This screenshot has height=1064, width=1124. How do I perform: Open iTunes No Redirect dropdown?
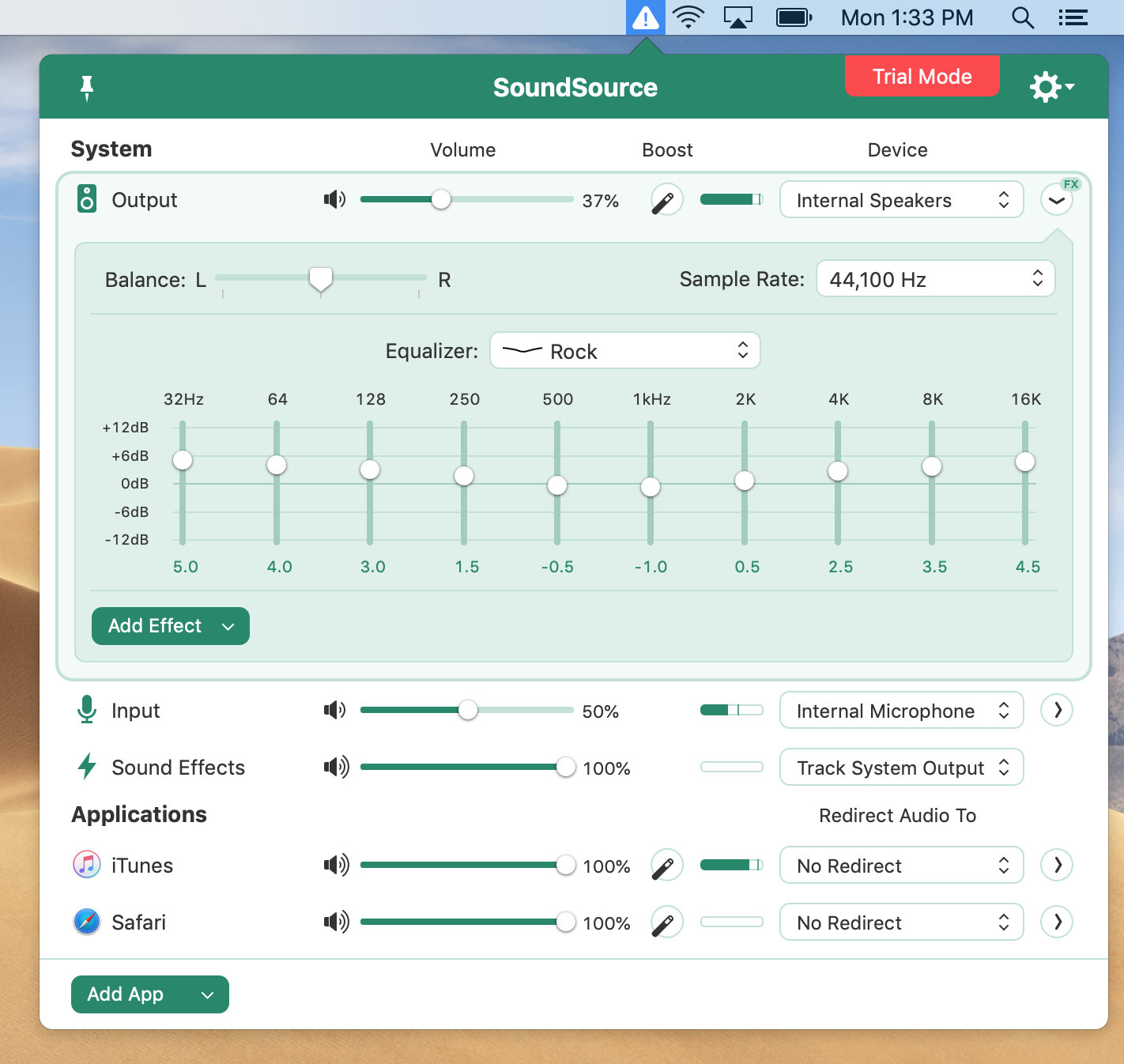pyautogui.click(x=902, y=865)
